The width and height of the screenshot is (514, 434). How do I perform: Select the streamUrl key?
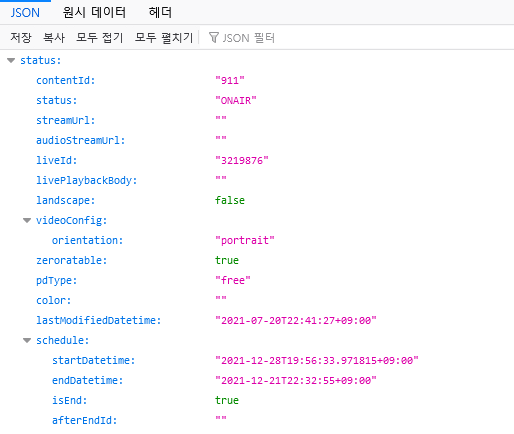tap(66, 120)
